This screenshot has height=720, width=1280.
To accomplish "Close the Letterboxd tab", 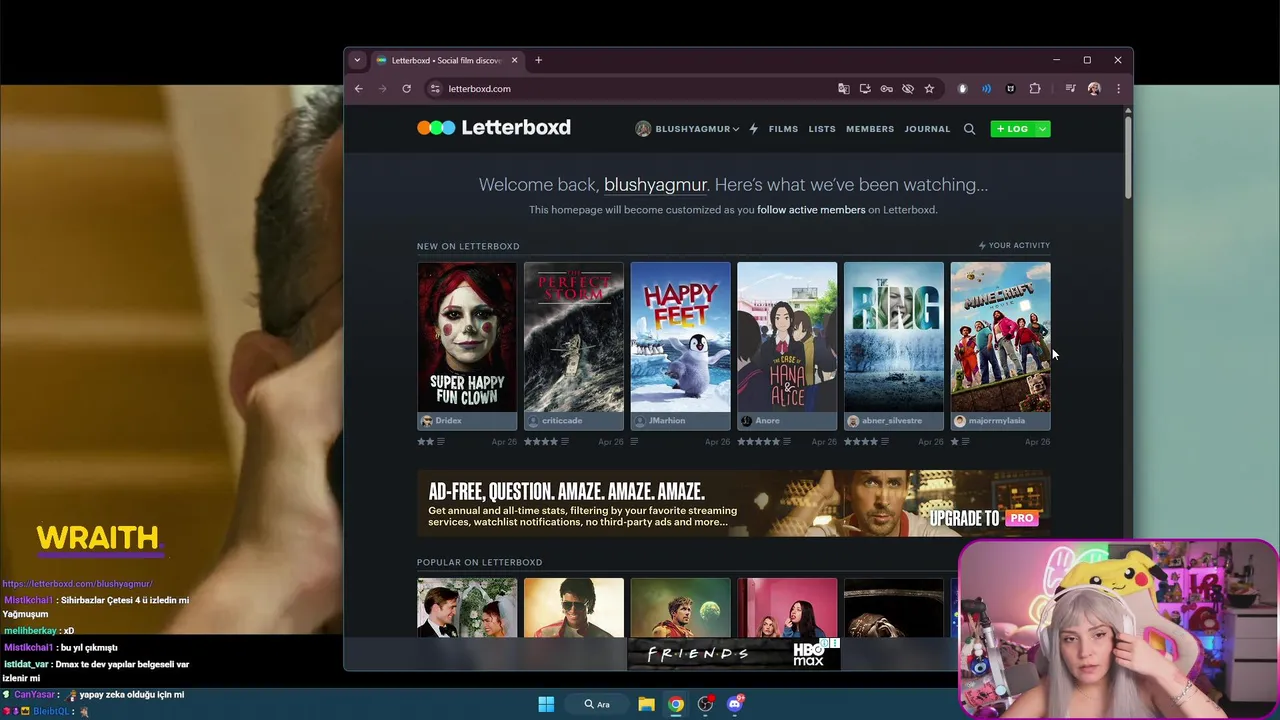I will (x=515, y=60).
